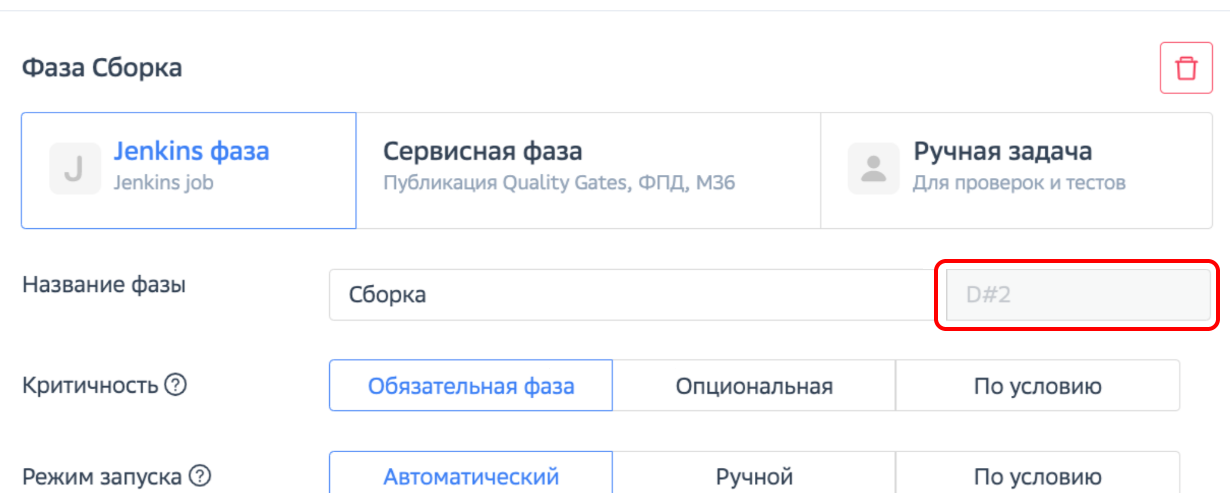The image size is (1230, 493).
Task: Set criticality to Опциональная
Action: 754,386
